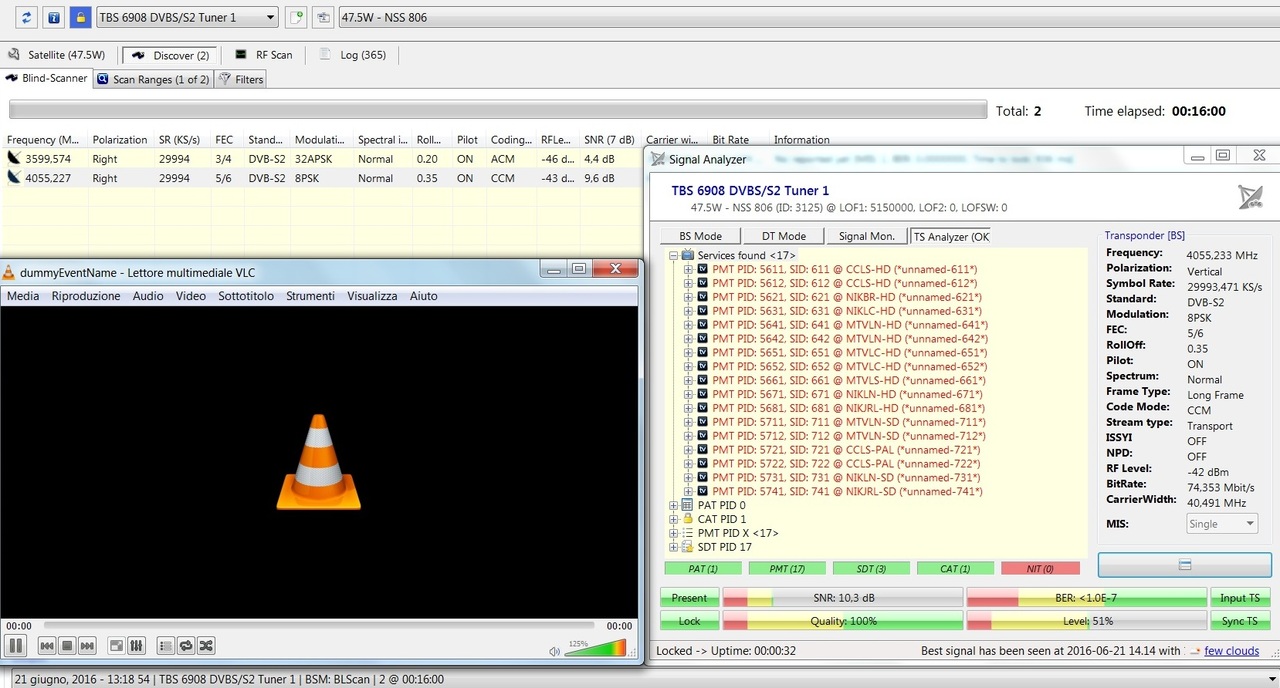The image size is (1280, 688).
Task: Click the VLC next track button
Action: (87, 646)
